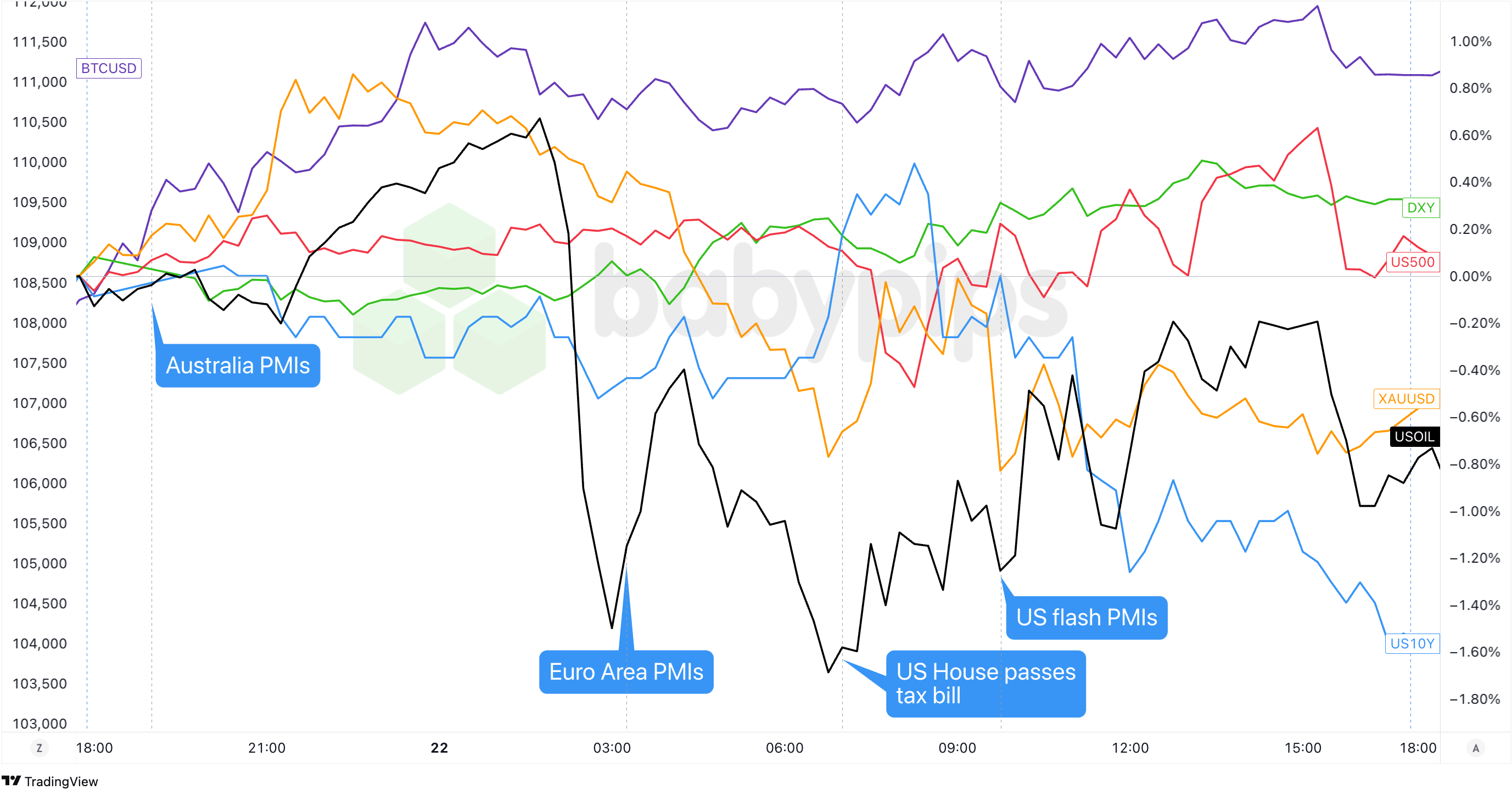Select the blue US10Y series label
The height and width of the screenshot is (790, 1512).
[x=1412, y=643]
